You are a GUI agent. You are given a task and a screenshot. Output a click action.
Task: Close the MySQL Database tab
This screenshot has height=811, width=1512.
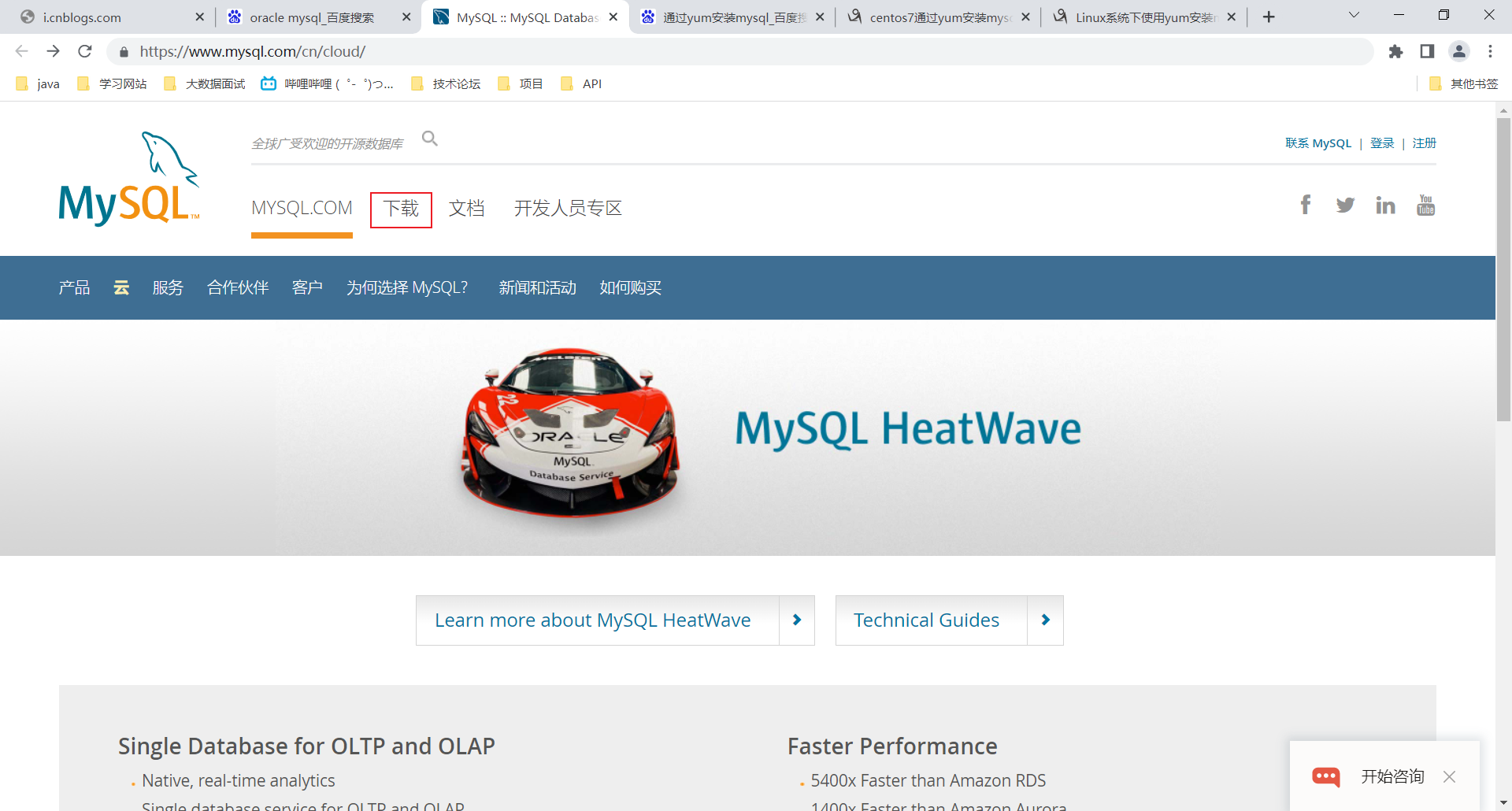[613, 17]
